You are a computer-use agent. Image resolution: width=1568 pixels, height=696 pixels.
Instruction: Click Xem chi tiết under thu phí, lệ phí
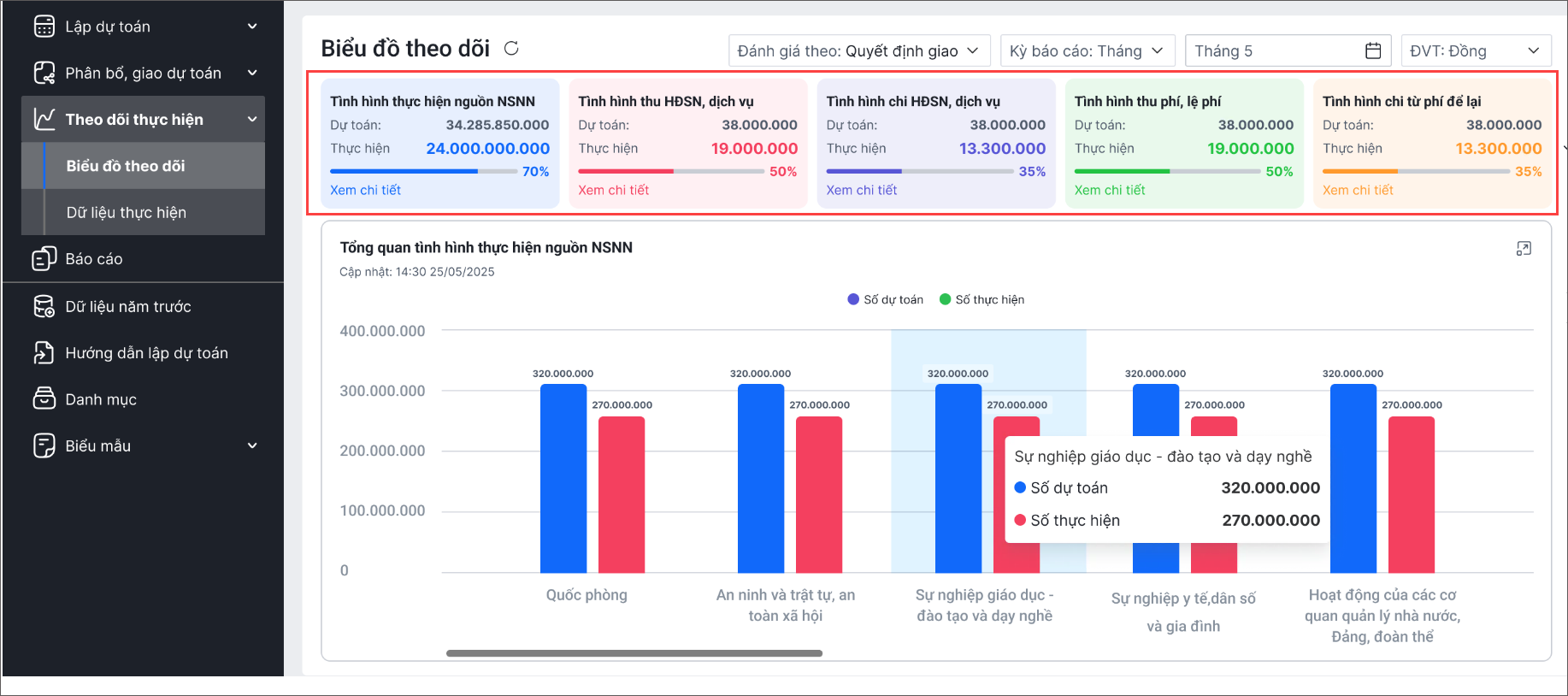coord(1109,191)
